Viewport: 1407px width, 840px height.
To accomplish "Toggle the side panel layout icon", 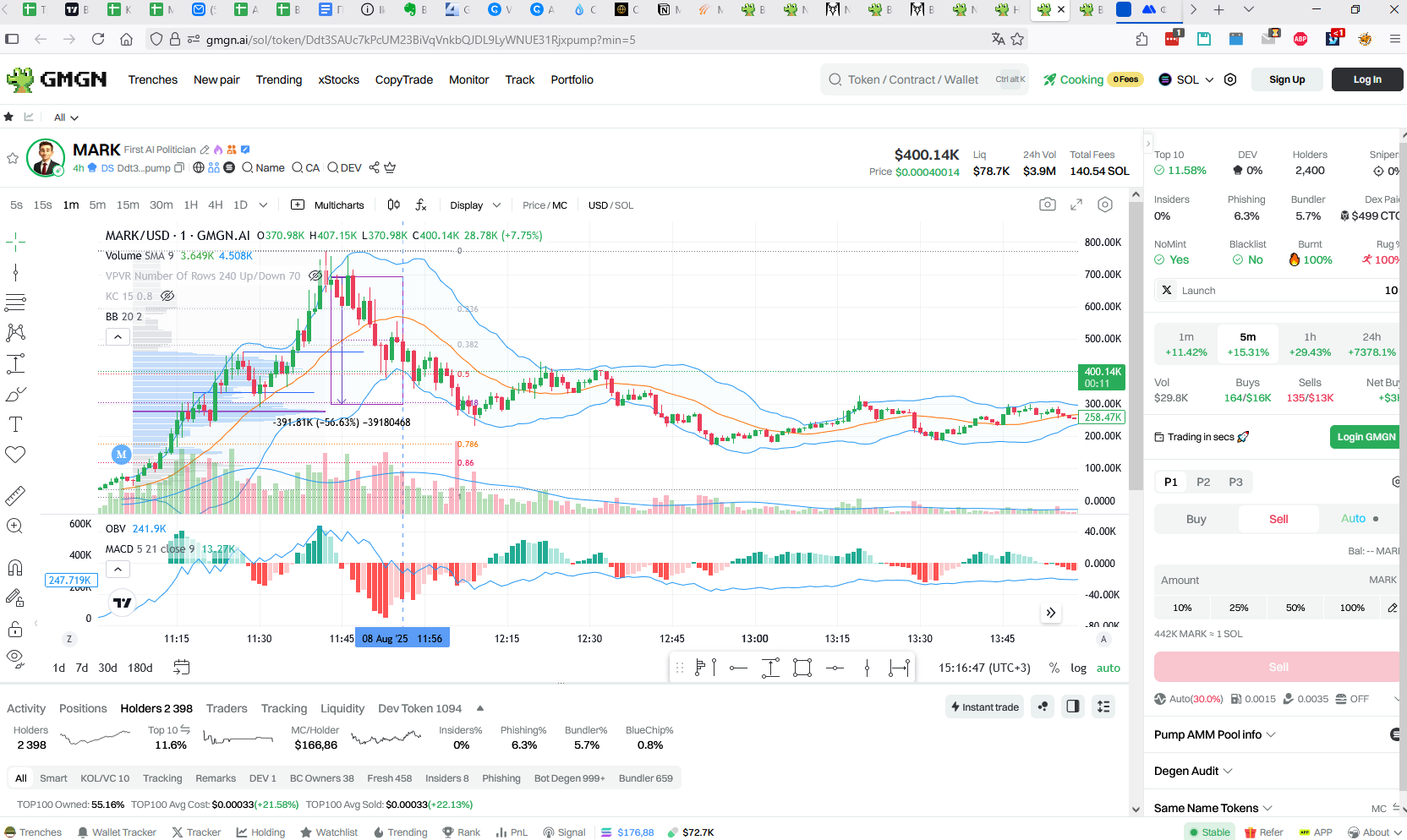I will (x=1073, y=706).
